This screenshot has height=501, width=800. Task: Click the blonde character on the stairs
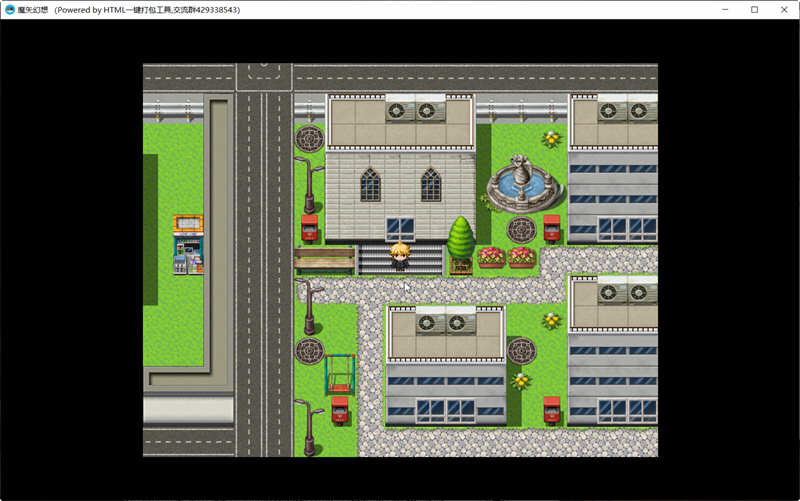click(400, 256)
